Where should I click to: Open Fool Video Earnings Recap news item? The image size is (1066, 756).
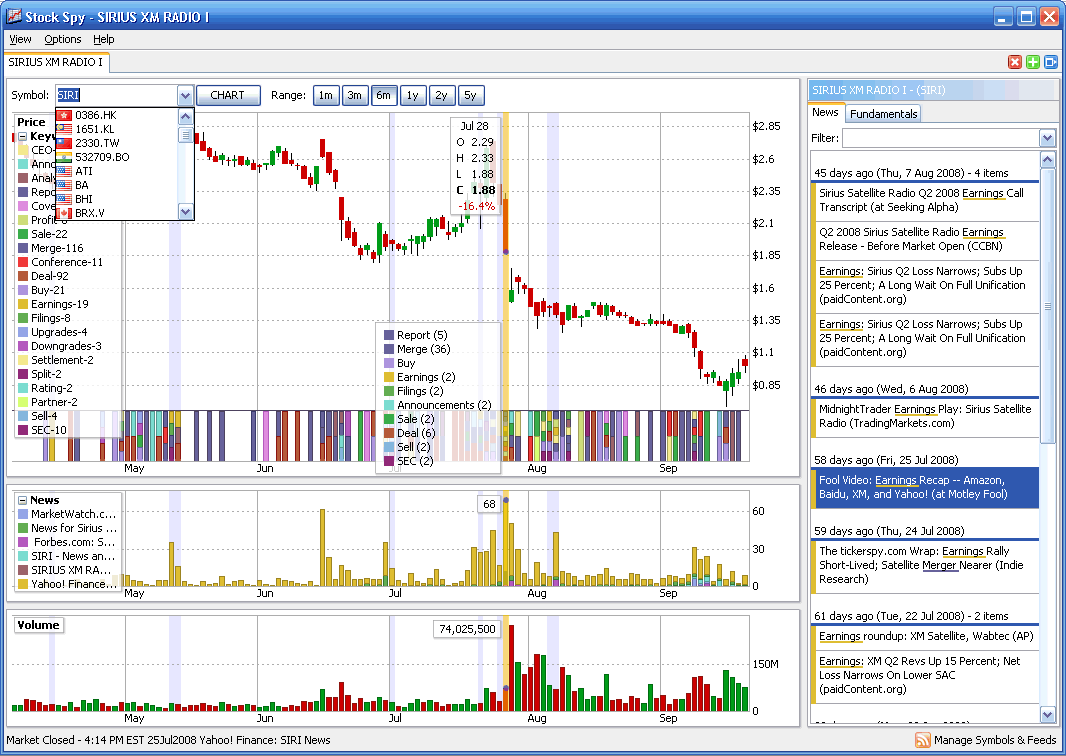[925, 487]
